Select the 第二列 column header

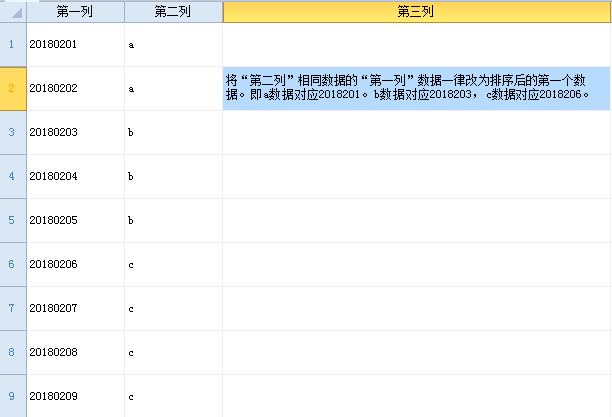(173, 12)
